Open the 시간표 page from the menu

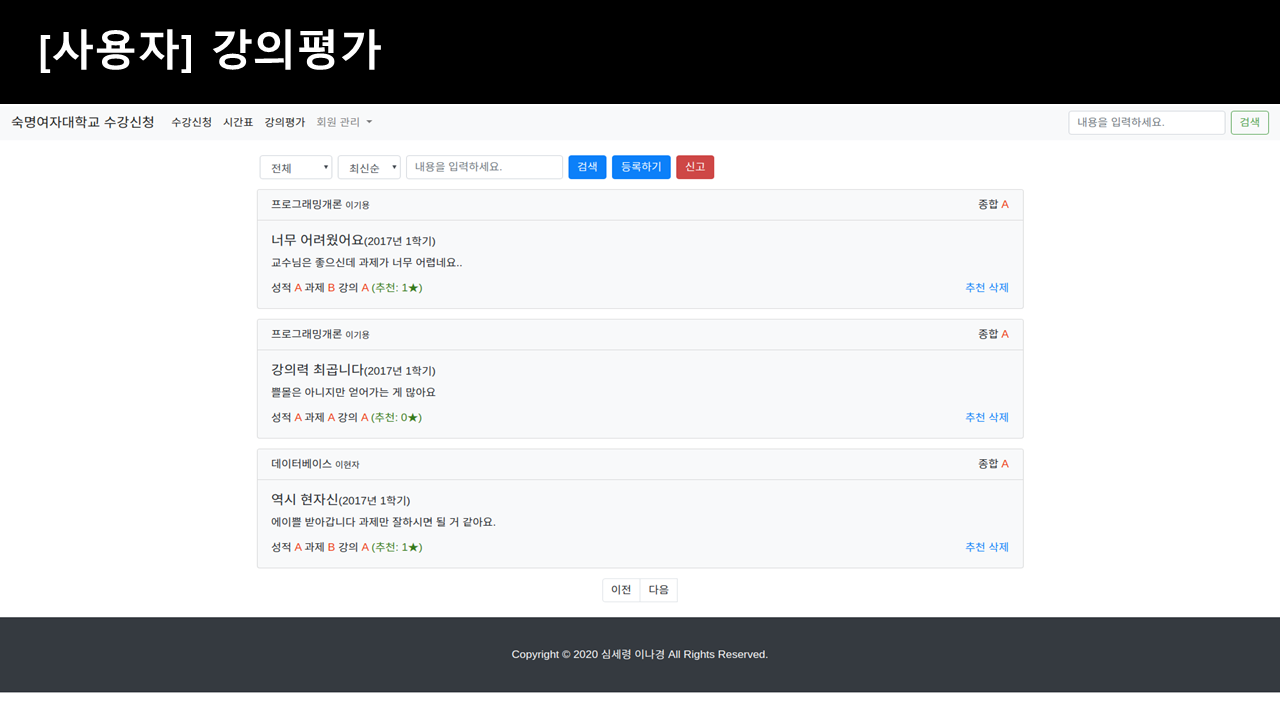tap(237, 122)
